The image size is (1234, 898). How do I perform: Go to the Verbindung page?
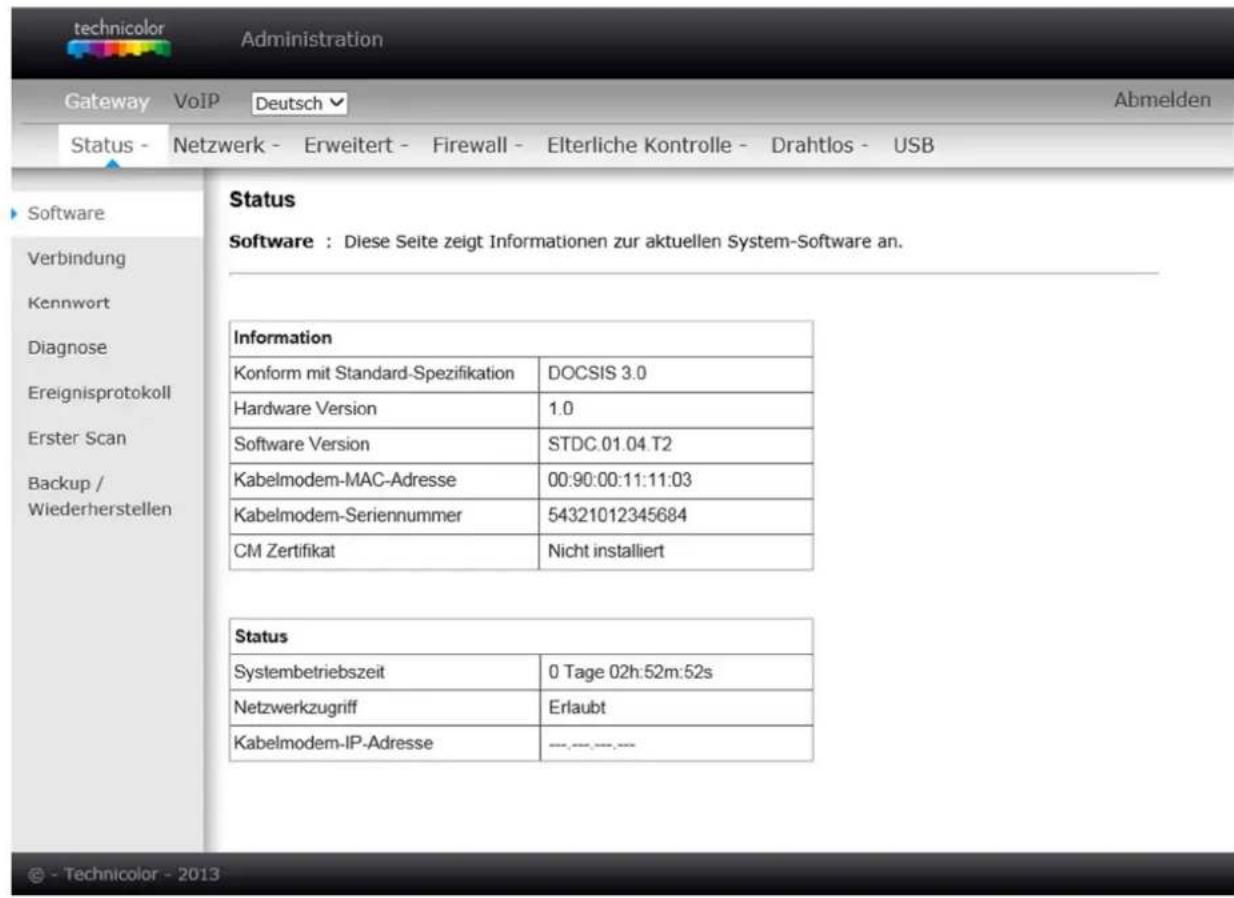pos(77,258)
